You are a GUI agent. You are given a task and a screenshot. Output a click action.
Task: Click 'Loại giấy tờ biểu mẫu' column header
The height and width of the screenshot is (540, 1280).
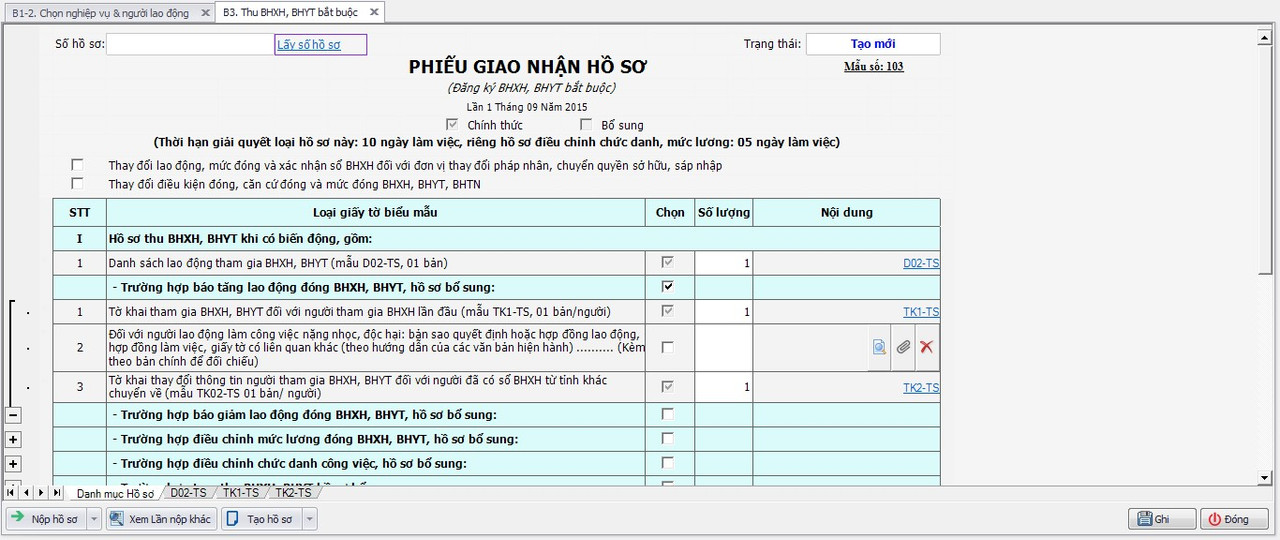375,213
